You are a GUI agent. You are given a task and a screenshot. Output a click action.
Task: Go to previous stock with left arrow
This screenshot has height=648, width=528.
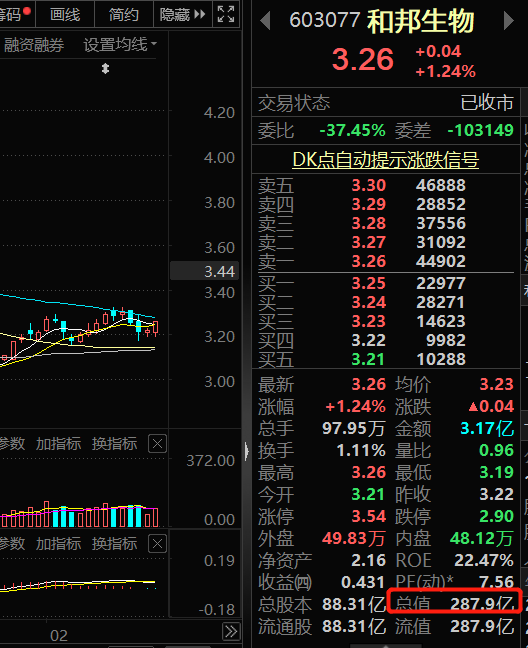pyautogui.click(x=265, y=20)
